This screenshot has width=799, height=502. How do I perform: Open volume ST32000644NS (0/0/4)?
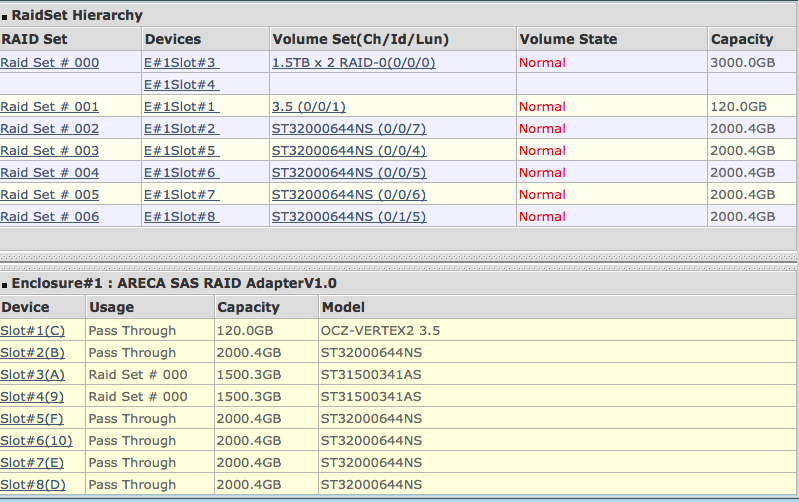(349, 150)
